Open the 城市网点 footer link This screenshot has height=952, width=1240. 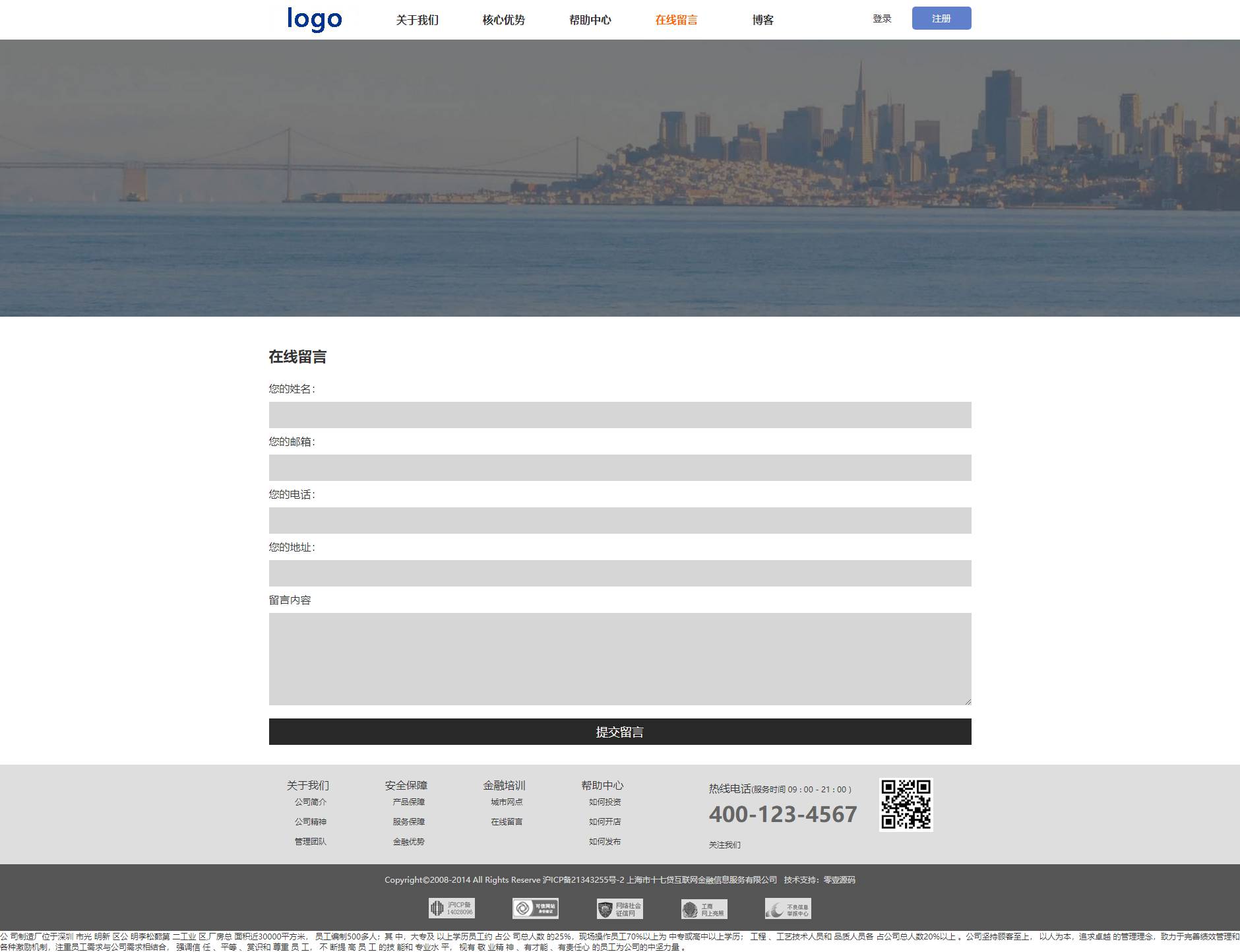pos(507,802)
